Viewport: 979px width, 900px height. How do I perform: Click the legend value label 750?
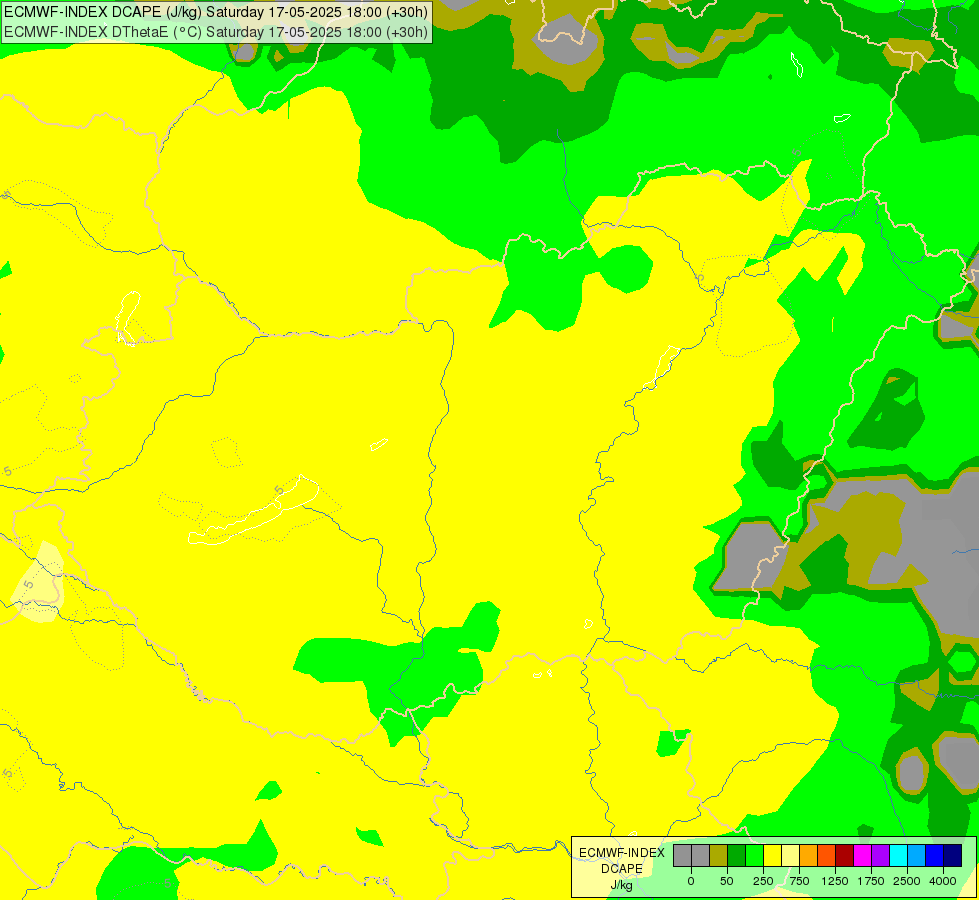[x=799, y=881]
